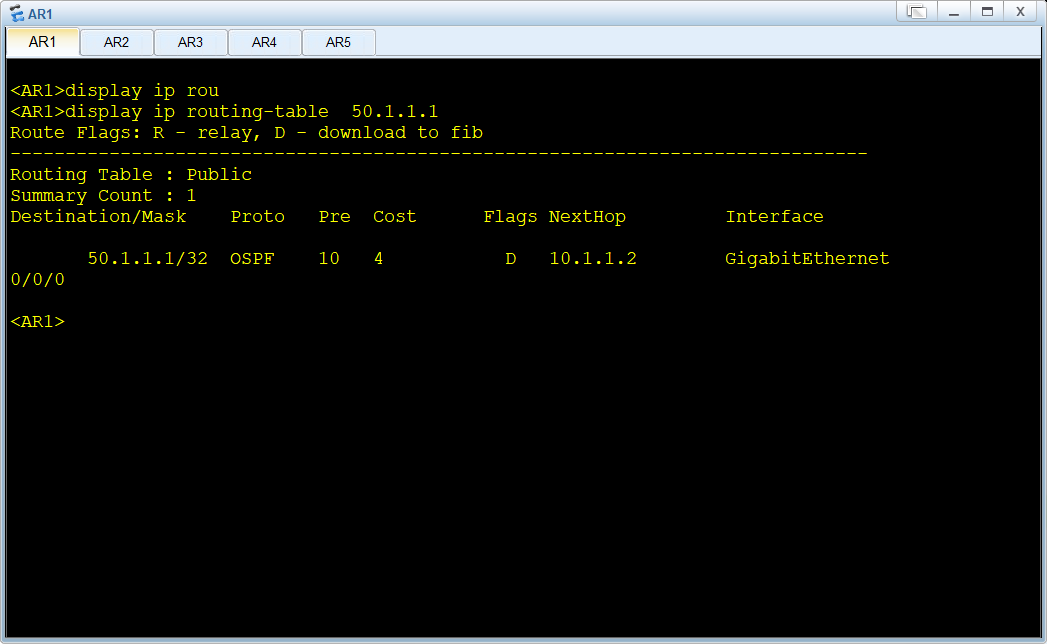Click the cost value 4

[x=379, y=259]
